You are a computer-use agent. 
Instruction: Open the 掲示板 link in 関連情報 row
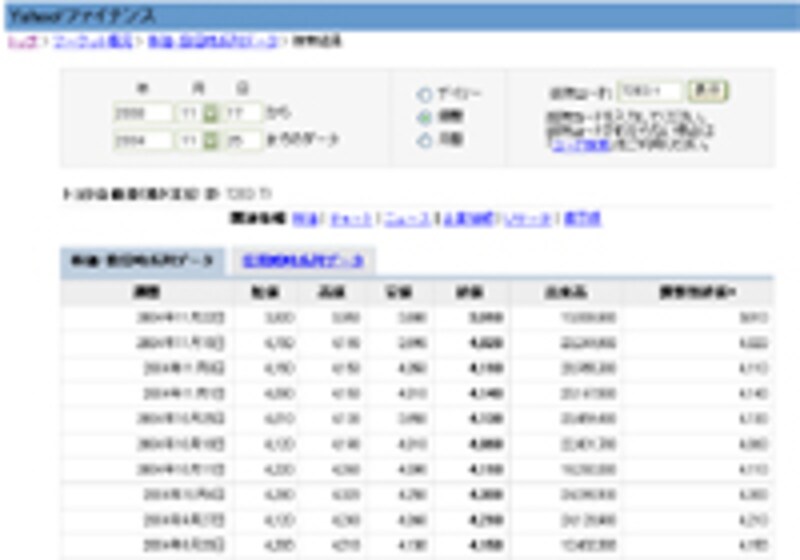point(583,219)
